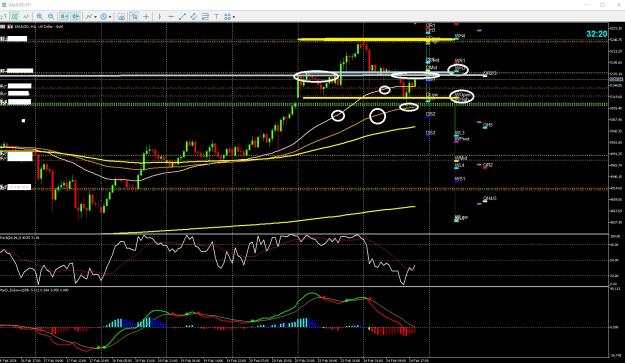Toggle chart shift from right border
Viewport: 625px width, 363px height.
coord(76,17)
